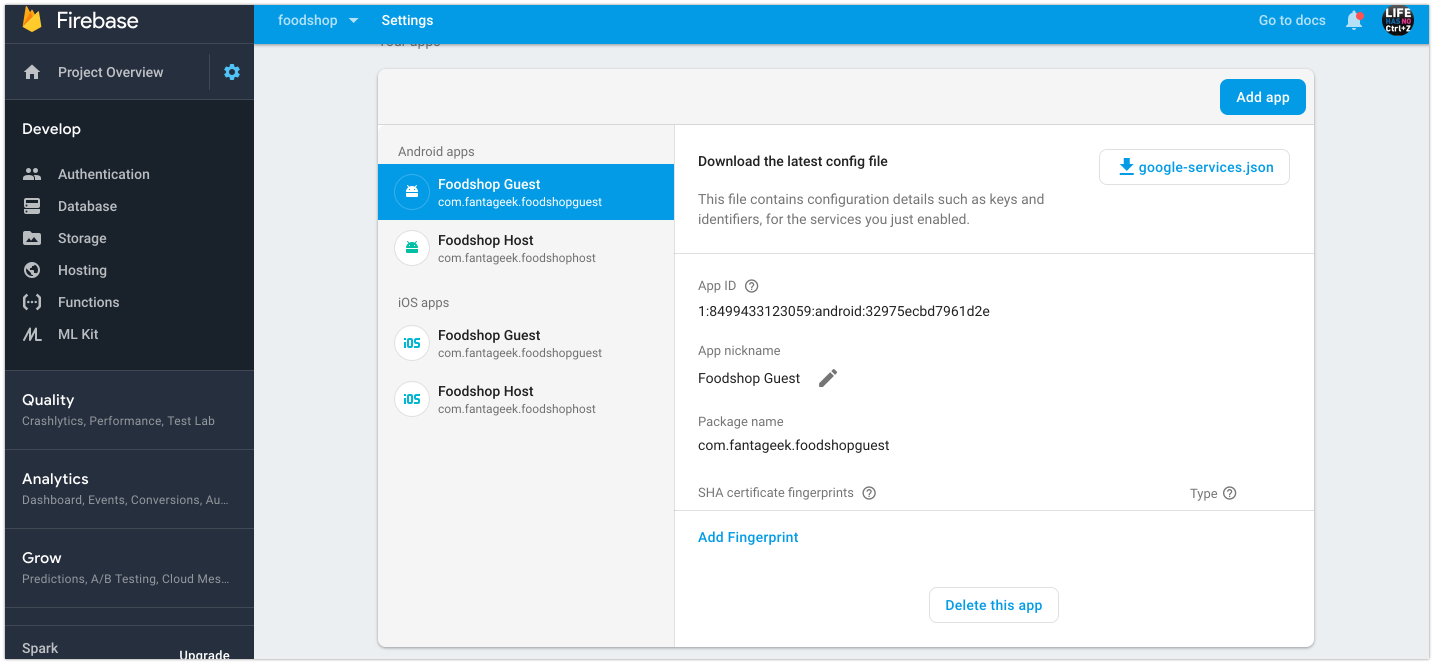This screenshot has width=1434, height=664.
Task: Open the foodshop project dropdown
Action: click(316, 19)
